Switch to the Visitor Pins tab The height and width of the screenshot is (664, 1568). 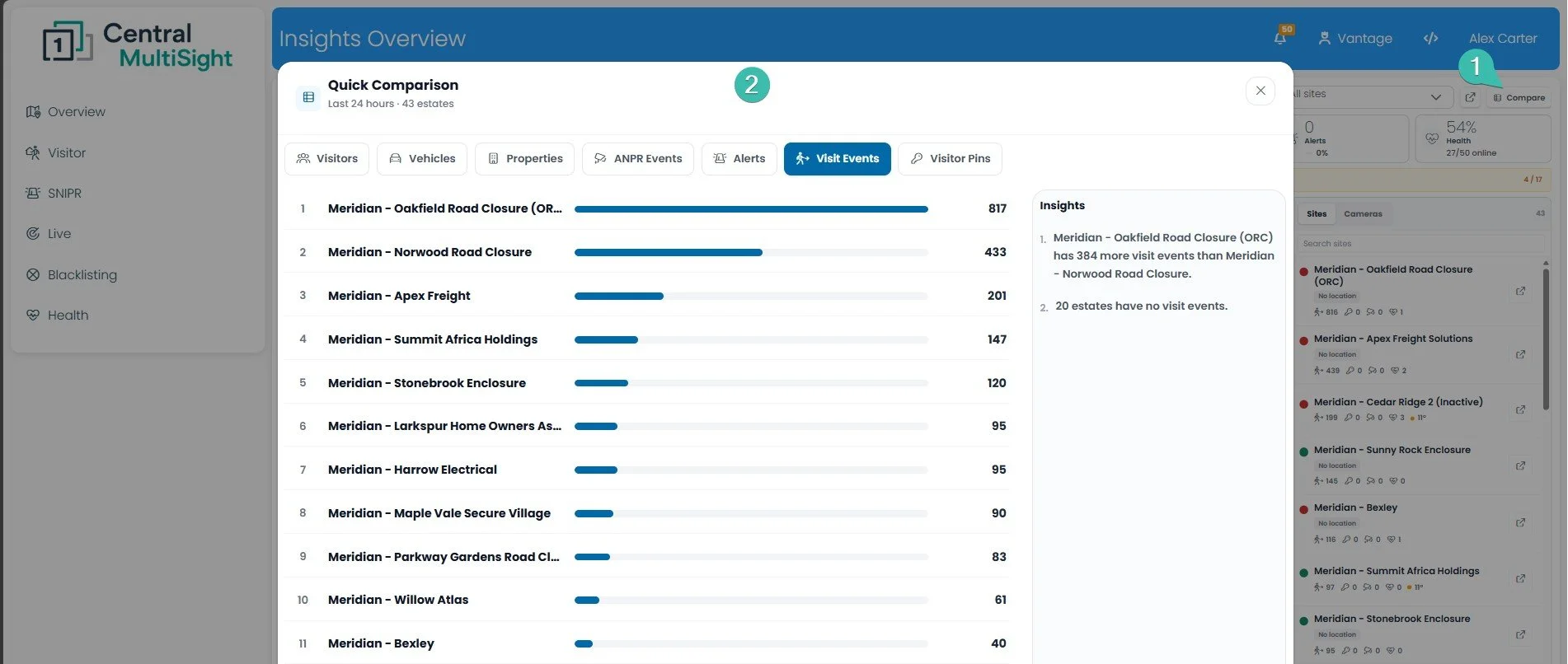coord(950,158)
